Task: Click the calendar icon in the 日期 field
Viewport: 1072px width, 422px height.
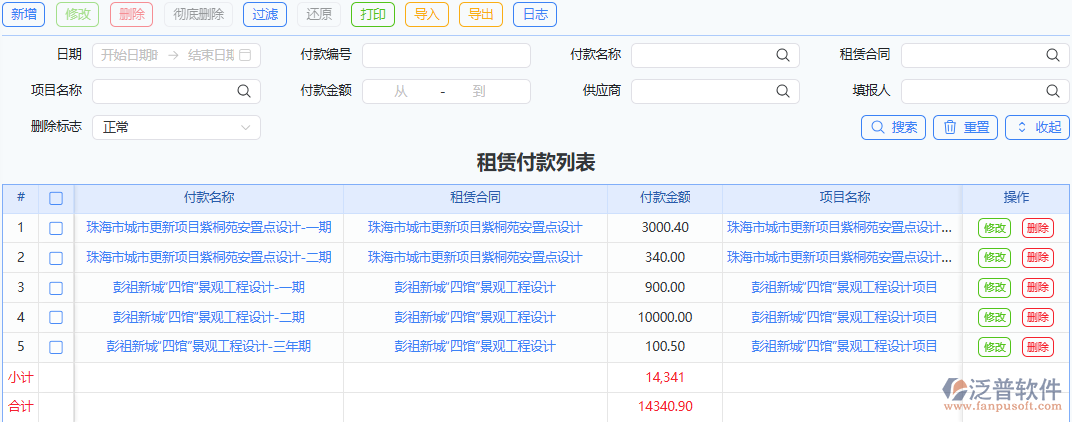Action: click(245, 55)
